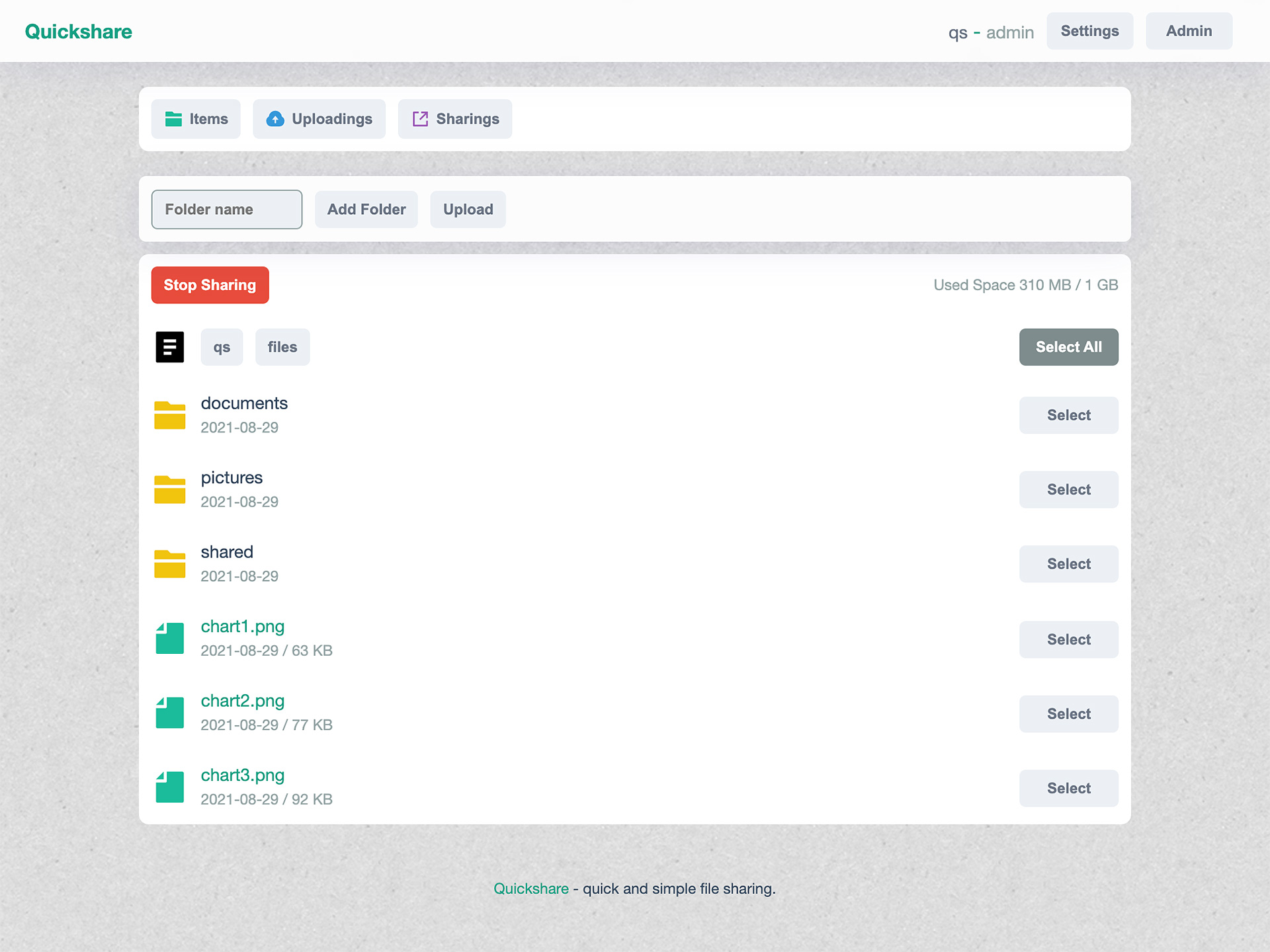The height and width of the screenshot is (952, 1270).
Task: Go to the qs breadcrumb
Action: (222, 347)
